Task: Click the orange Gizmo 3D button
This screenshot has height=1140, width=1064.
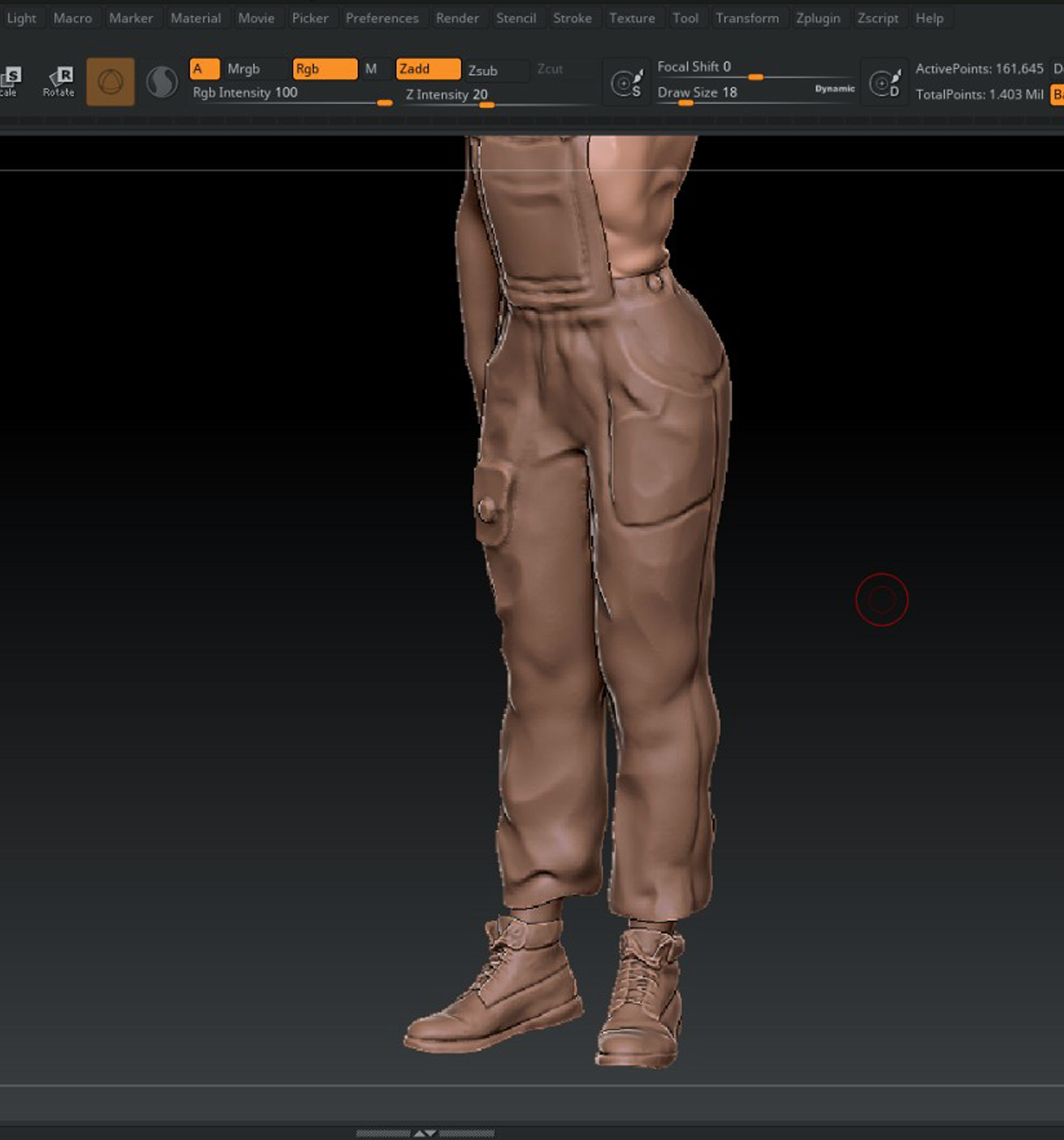Action: point(110,81)
